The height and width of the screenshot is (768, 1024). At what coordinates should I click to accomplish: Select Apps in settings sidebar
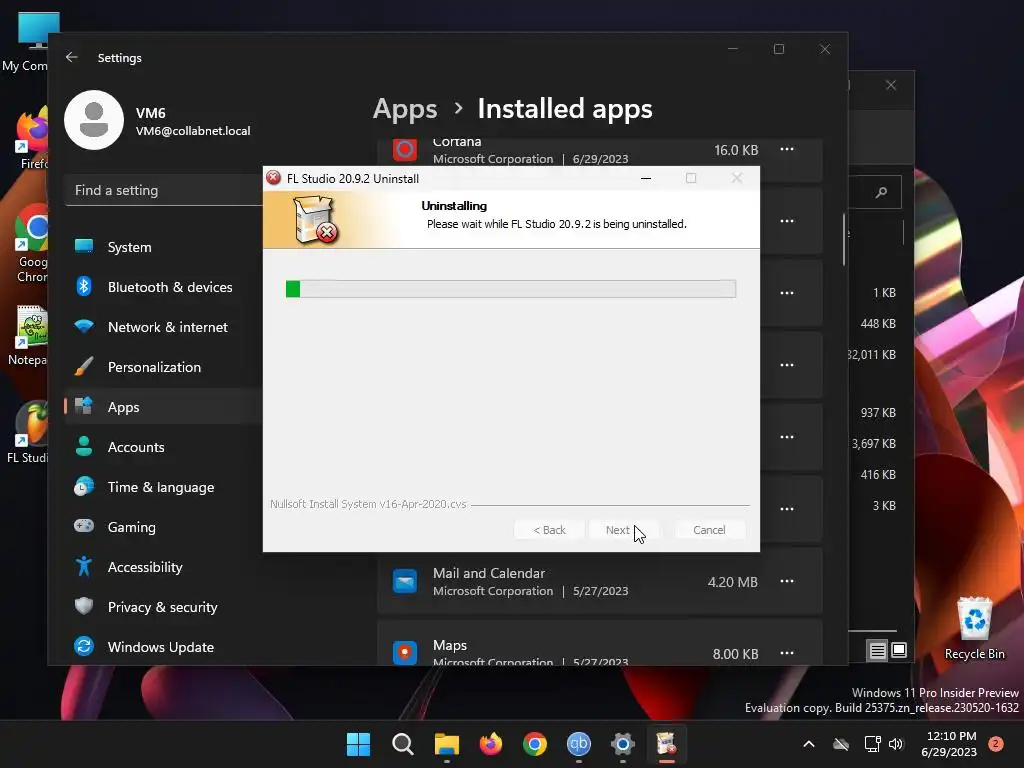(x=163, y=407)
